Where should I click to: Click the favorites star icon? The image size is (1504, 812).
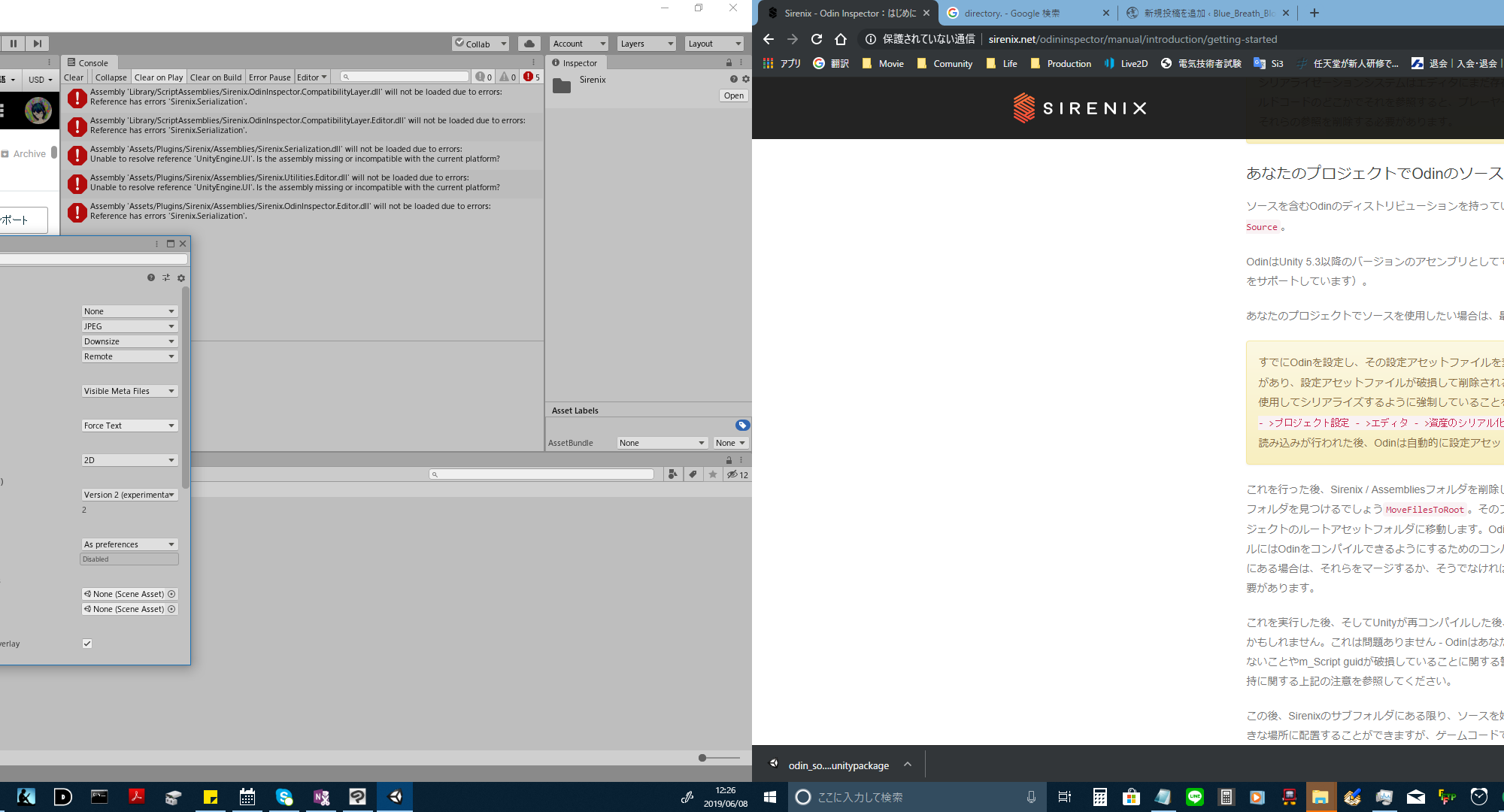tap(713, 474)
